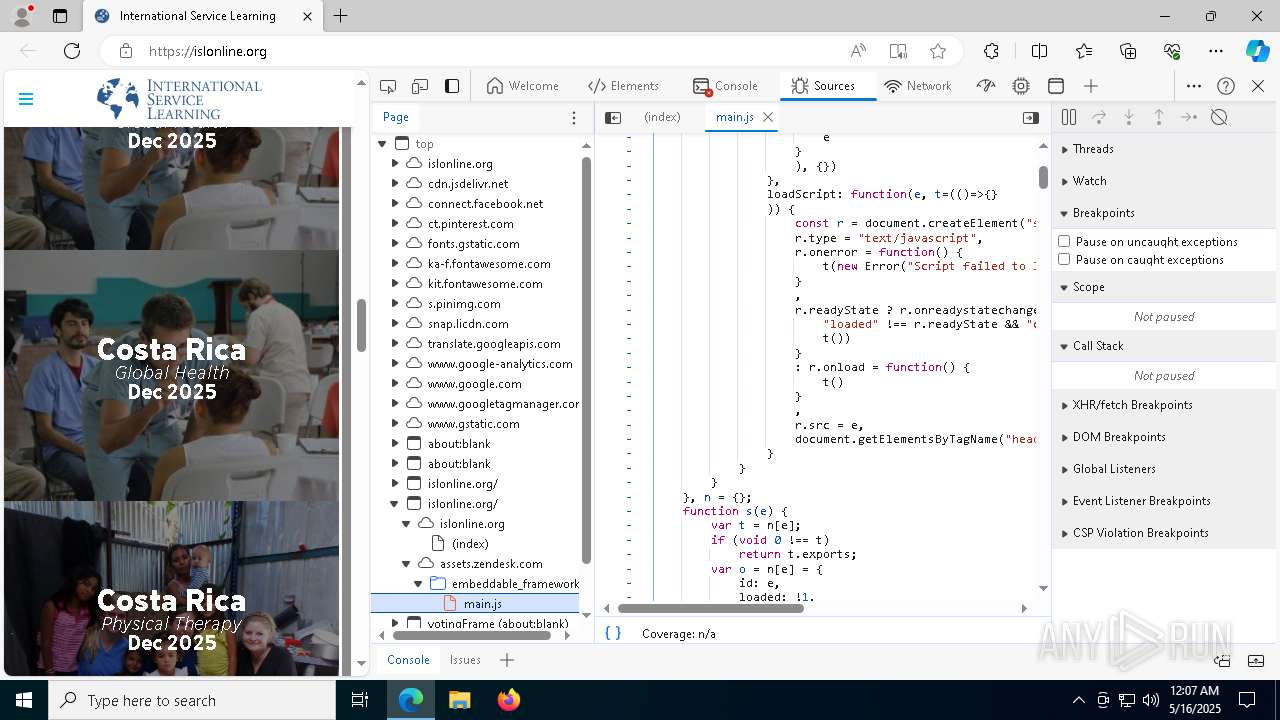This screenshot has height=720, width=1280.
Task: Select the (index) file tab
Action: click(x=662, y=117)
